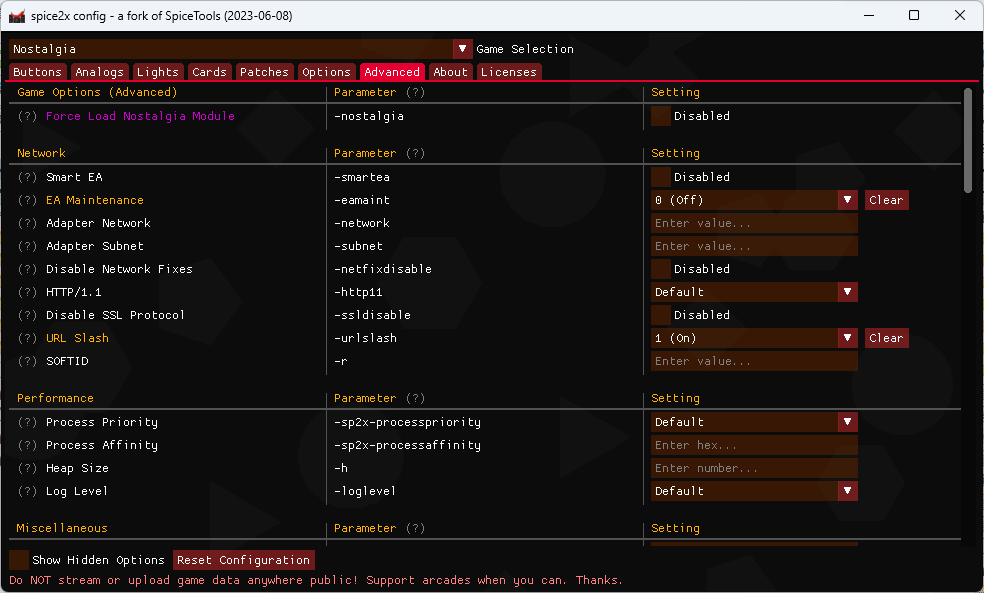Open the Game Selection dropdown
This screenshot has height=593, width=984.
462,48
